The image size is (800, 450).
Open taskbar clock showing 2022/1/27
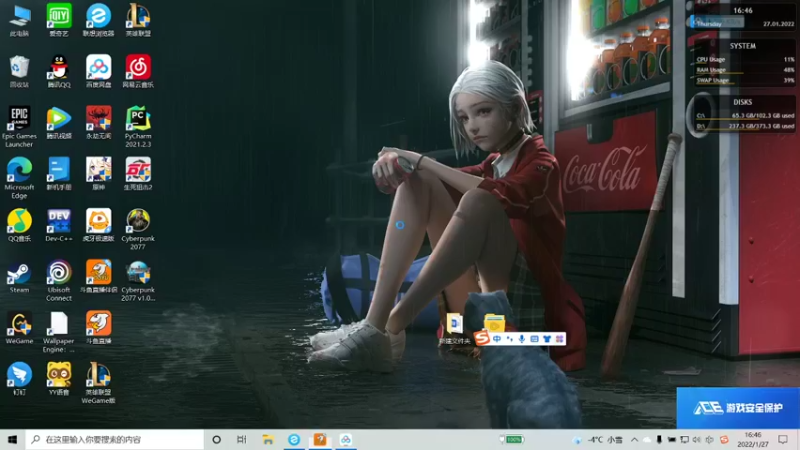753,439
